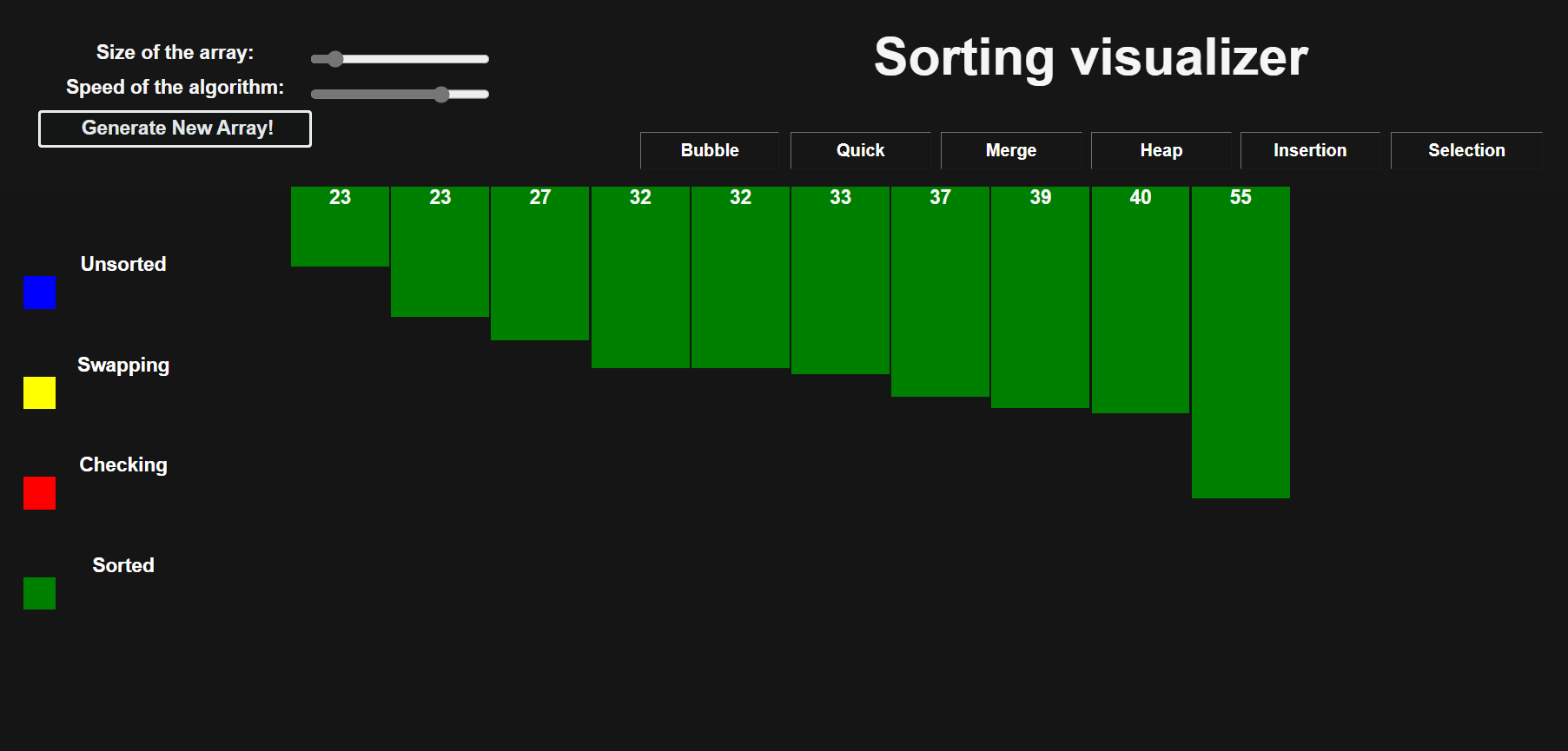The image size is (1568, 751).
Task: Select the tallest bar labeled 55
Action: click(x=1241, y=342)
